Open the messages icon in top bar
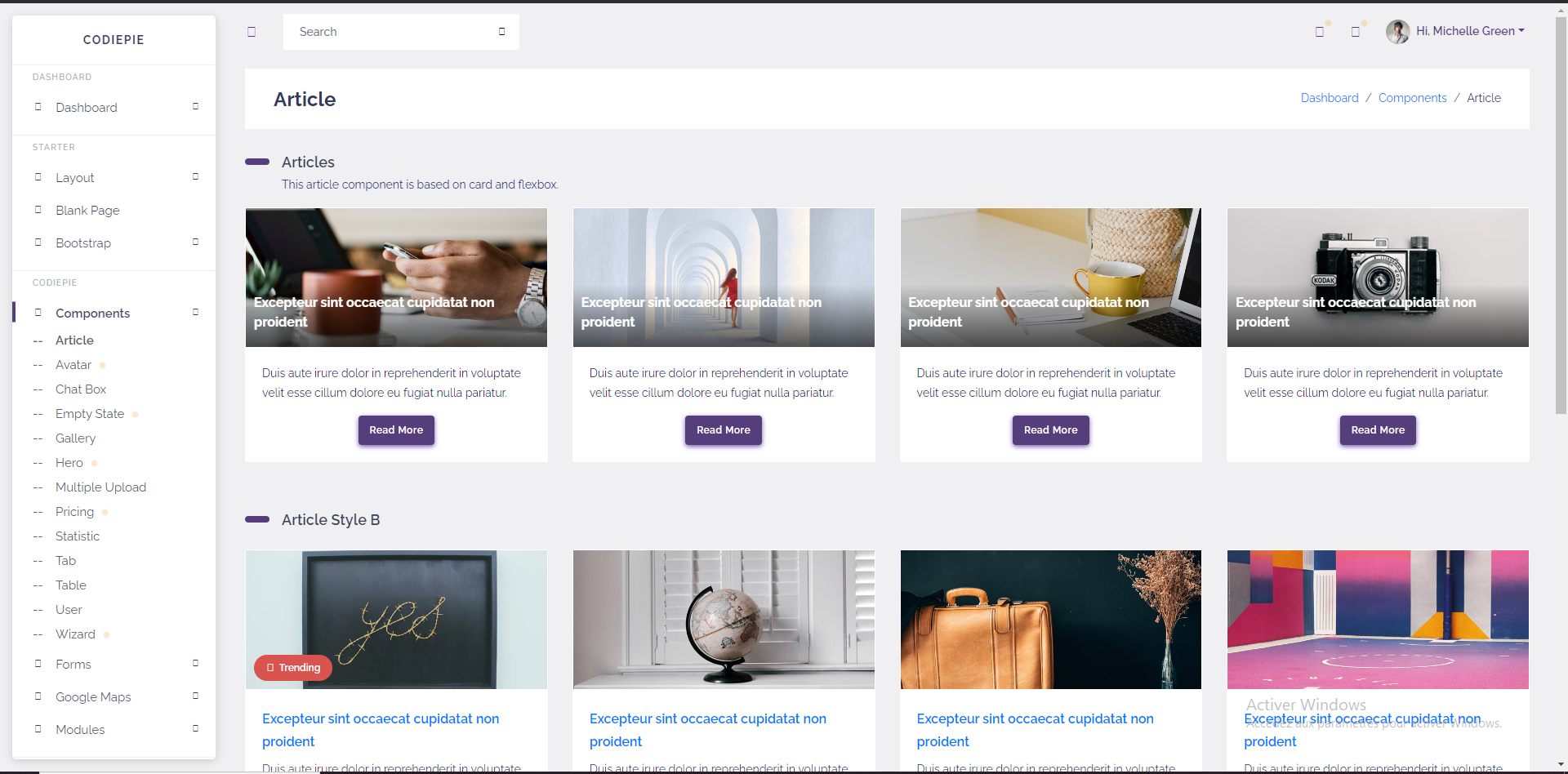1568x774 pixels. (1320, 32)
